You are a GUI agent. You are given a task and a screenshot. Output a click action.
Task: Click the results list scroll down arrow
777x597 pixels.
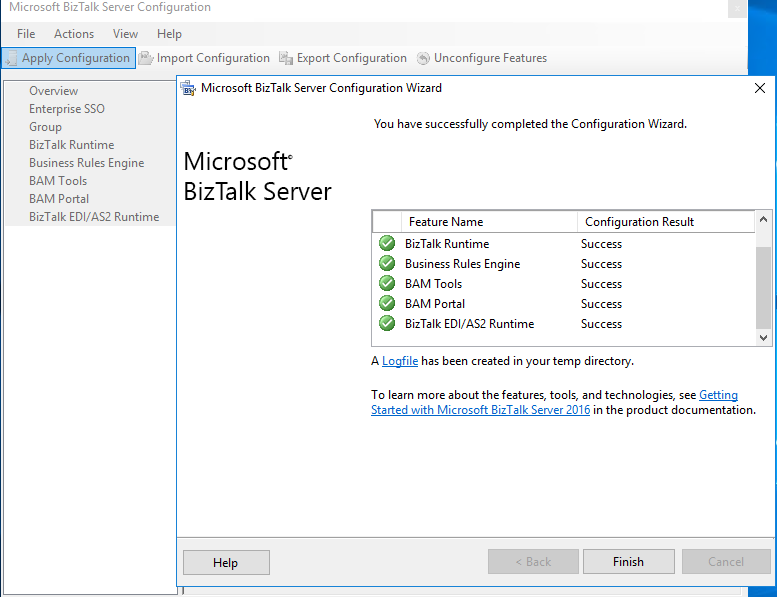tap(764, 338)
